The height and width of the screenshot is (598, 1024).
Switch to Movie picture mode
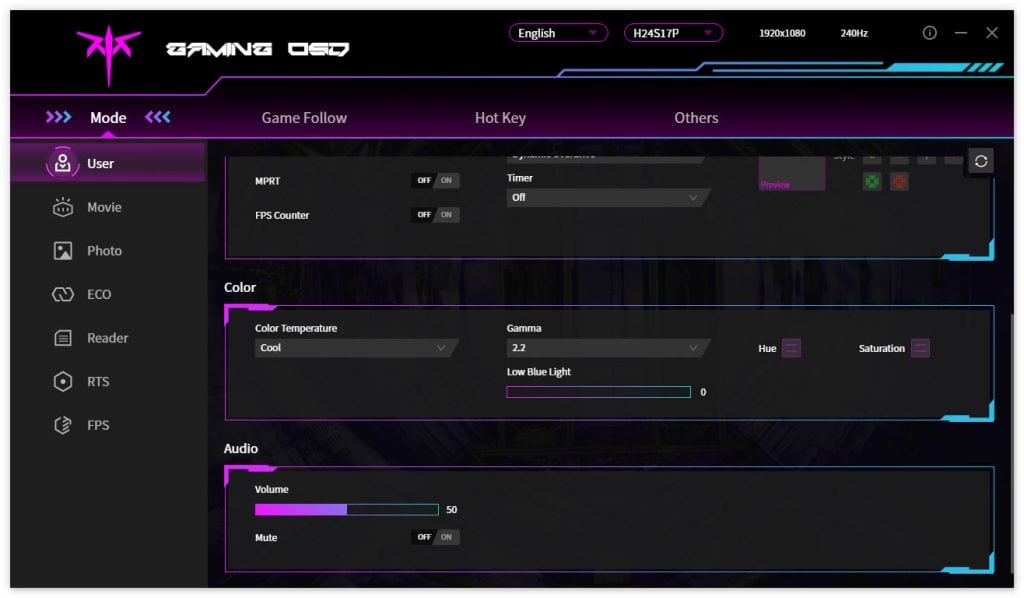pyautogui.click(x=63, y=207)
